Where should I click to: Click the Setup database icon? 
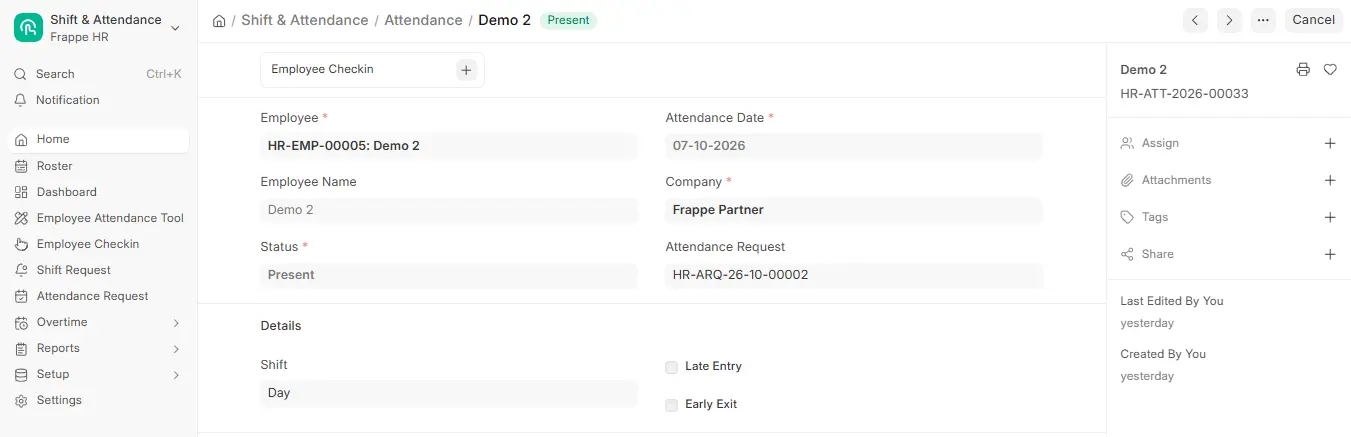[x=22, y=374]
